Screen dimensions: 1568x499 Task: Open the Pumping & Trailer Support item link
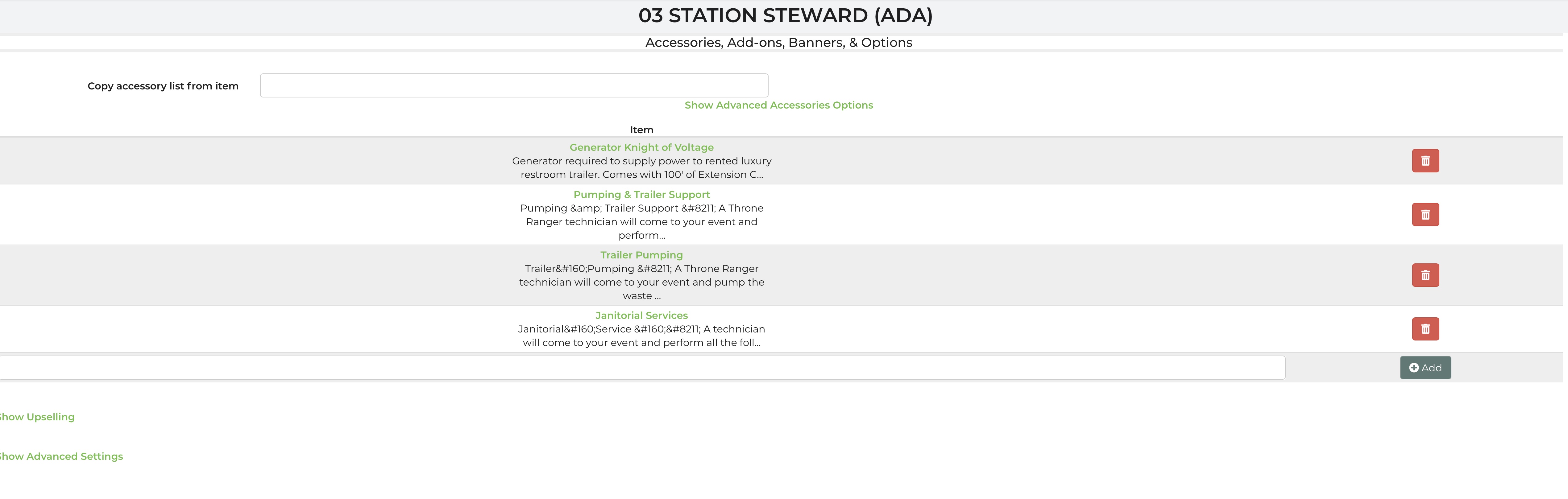(x=641, y=195)
